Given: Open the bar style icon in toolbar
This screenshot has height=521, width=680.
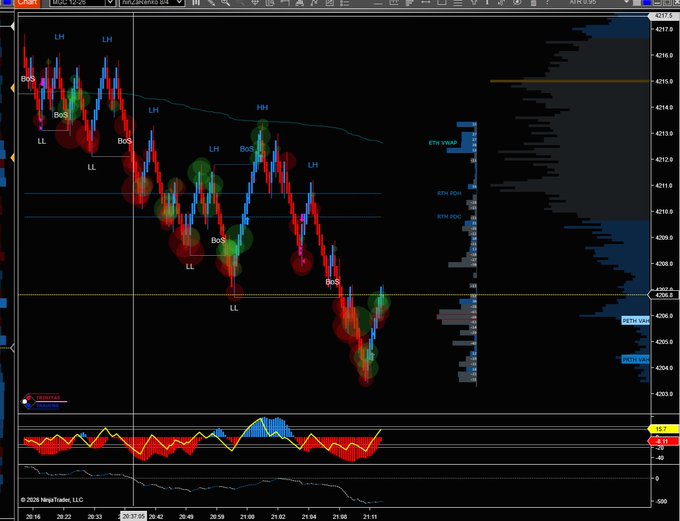Looking at the screenshot, I should [196, 3].
